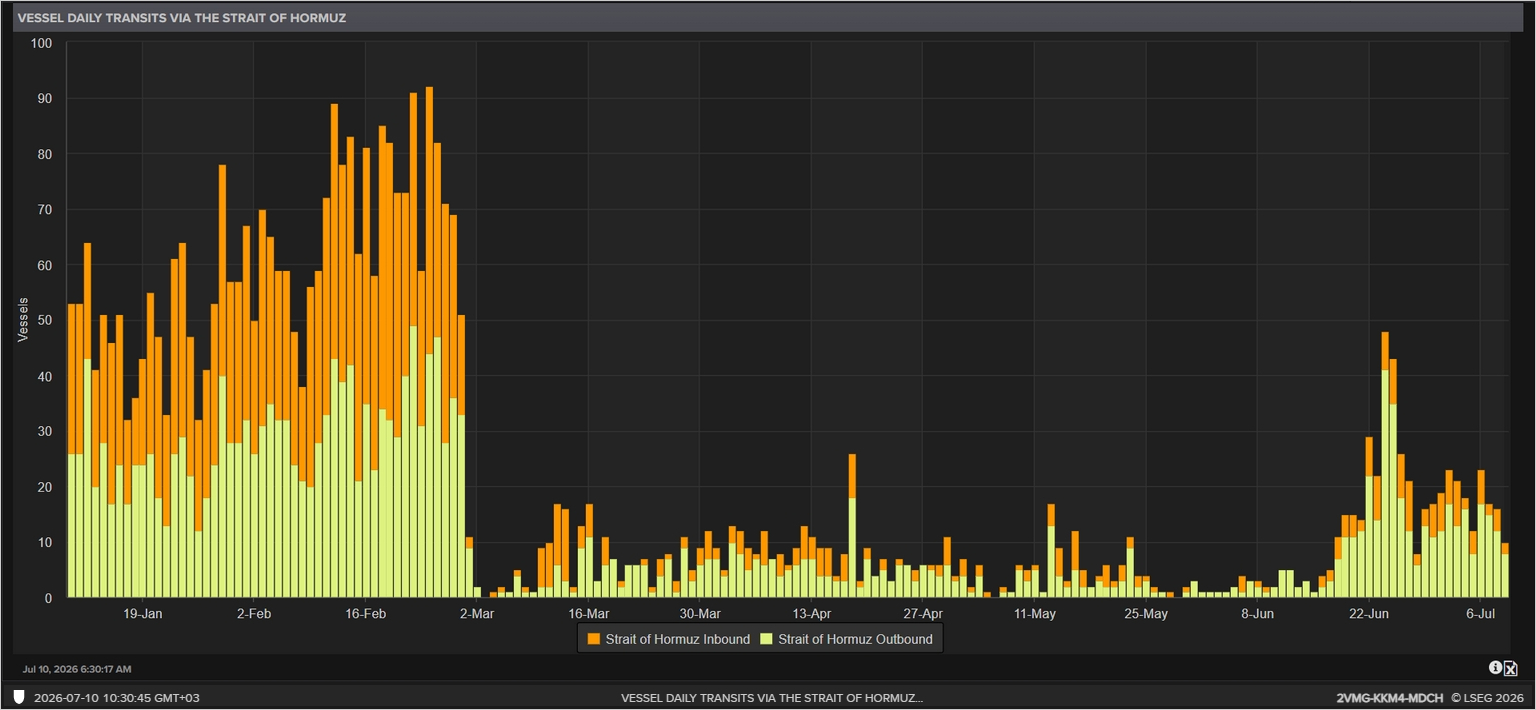The image size is (1536, 710).
Task: Click the 13-Apr date axis label
Action: tap(811, 613)
